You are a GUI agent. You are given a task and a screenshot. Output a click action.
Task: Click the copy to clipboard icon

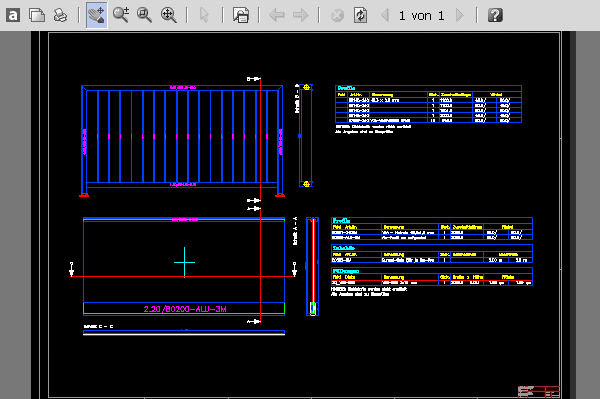(x=37, y=16)
